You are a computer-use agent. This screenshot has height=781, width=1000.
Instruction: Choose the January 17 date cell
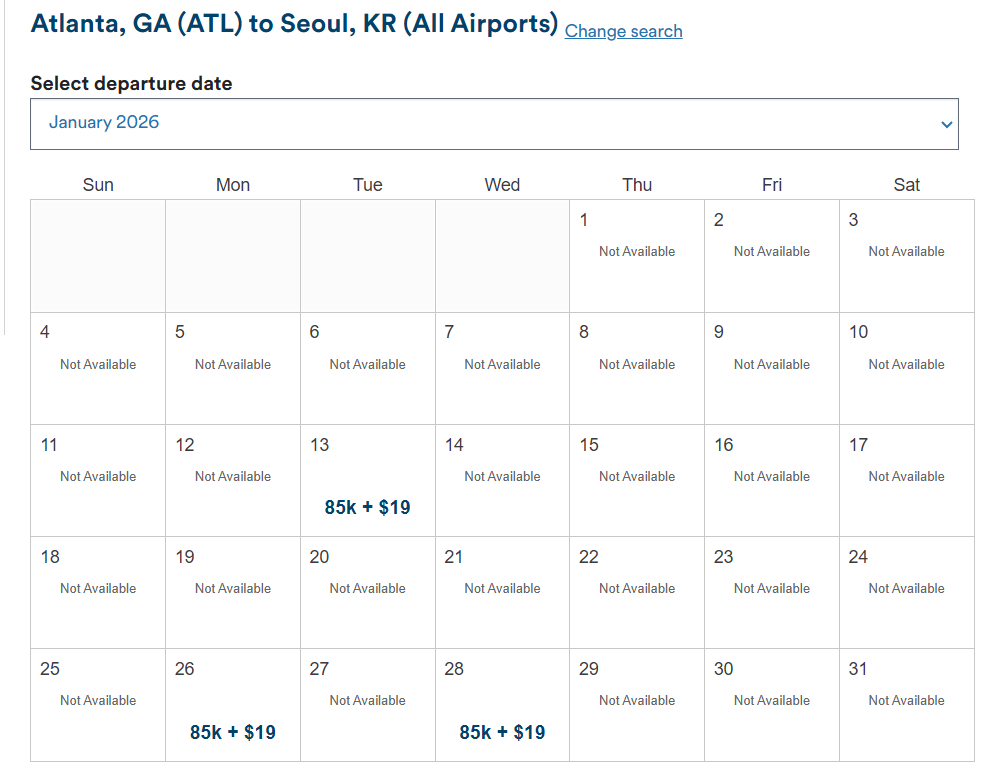(x=906, y=481)
